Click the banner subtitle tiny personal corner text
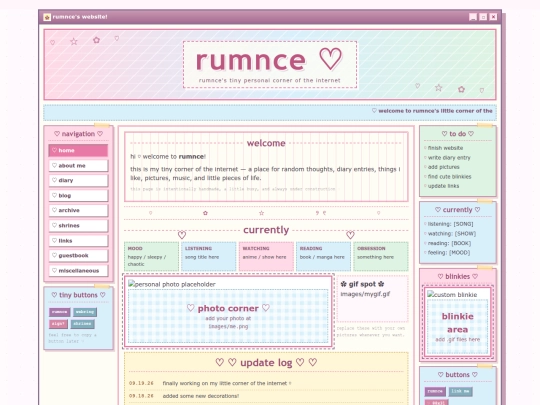 (x=269, y=81)
